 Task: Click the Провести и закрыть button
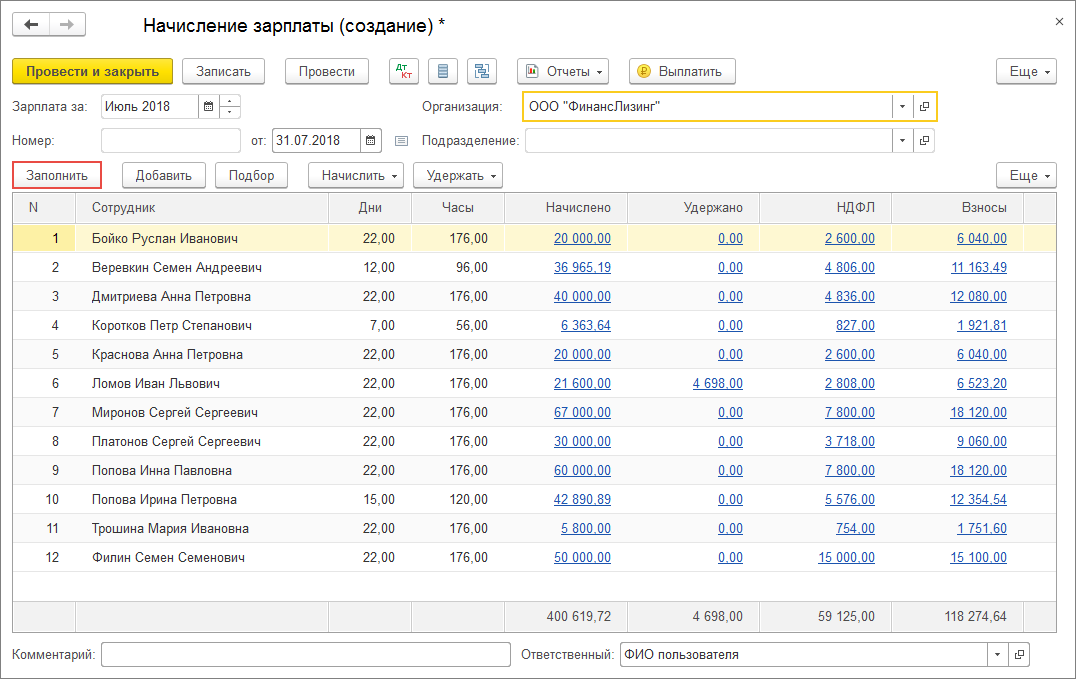coord(93,71)
